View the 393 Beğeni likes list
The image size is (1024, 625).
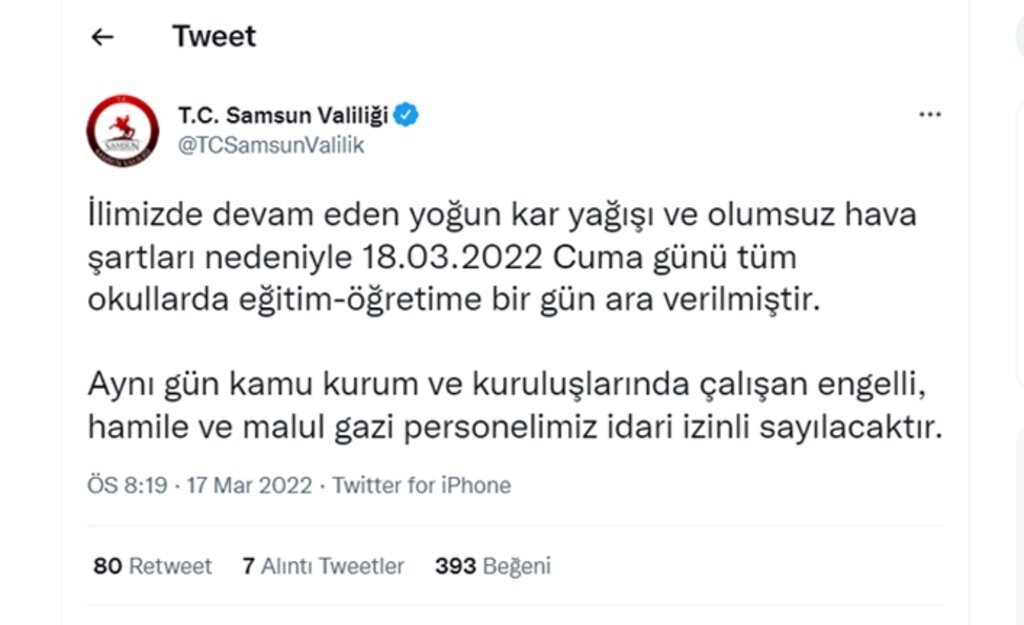tap(492, 566)
